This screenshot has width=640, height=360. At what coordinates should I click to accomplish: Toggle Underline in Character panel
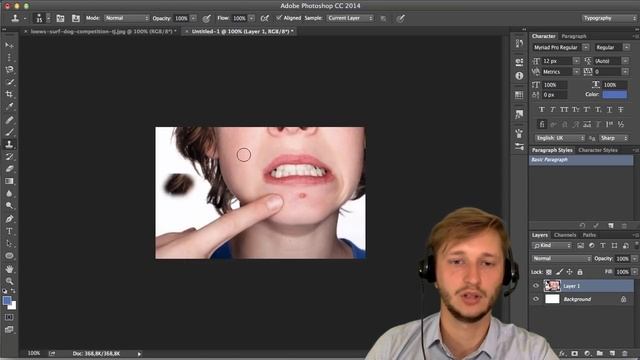[x=609, y=109]
